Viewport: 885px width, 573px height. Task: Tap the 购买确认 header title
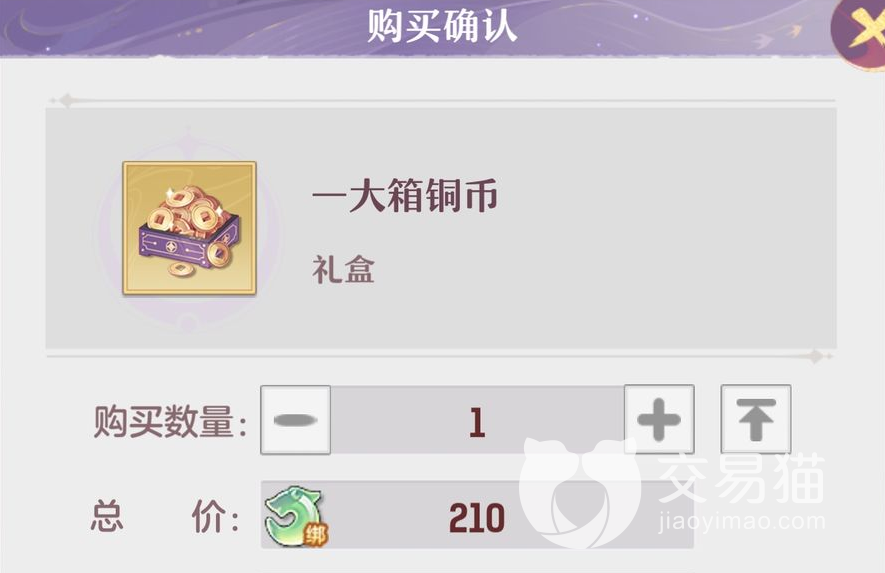pyautogui.click(x=442, y=25)
